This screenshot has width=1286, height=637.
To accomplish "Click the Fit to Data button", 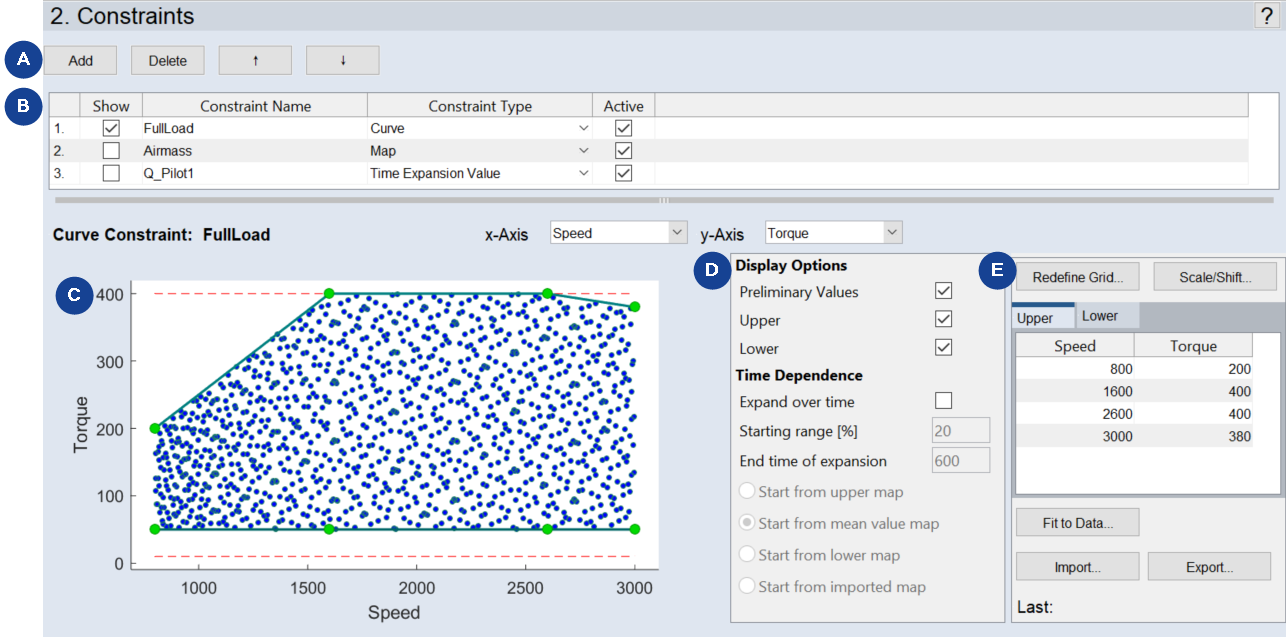I will click(1077, 522).
